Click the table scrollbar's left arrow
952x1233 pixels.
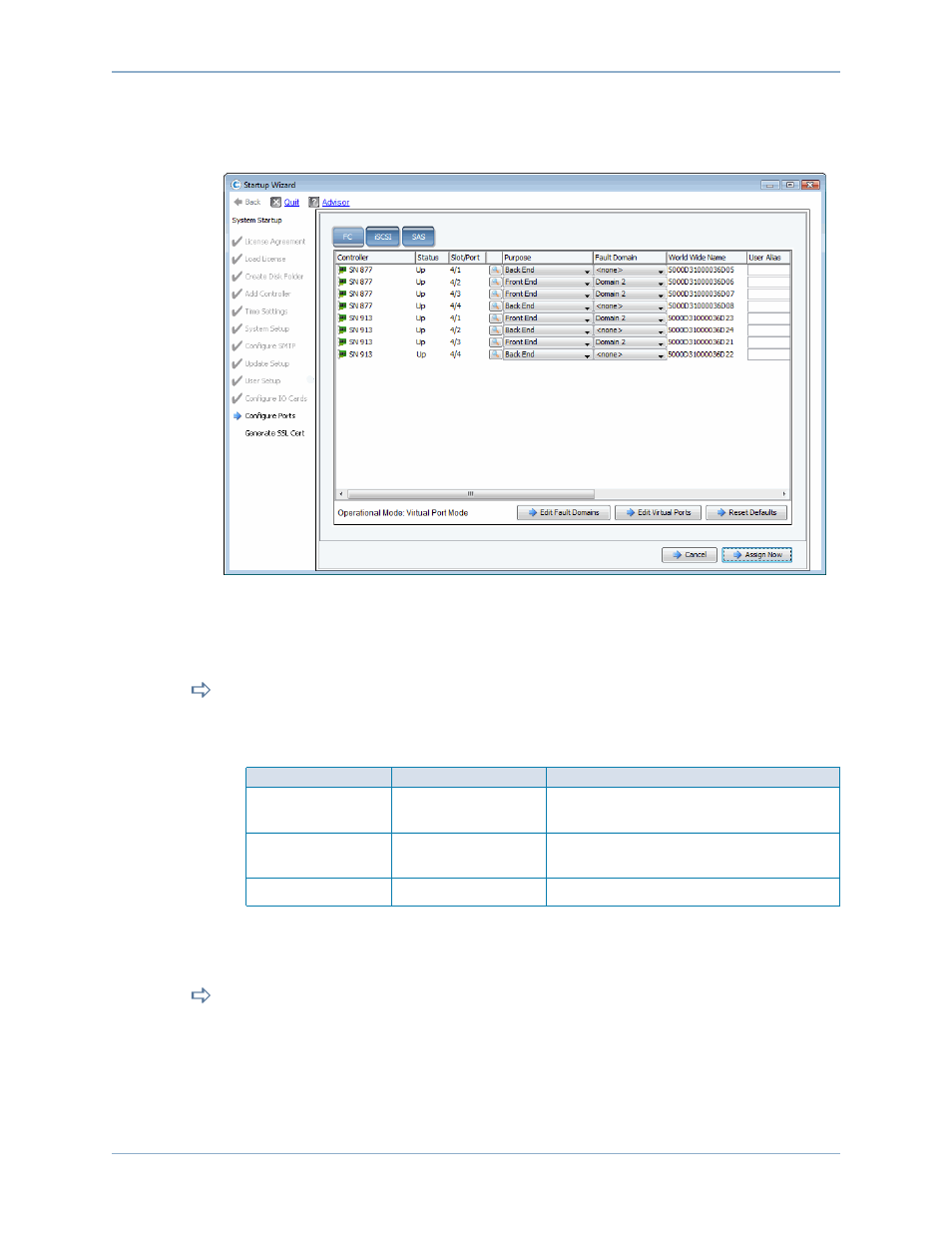click(x=341, y=493)
